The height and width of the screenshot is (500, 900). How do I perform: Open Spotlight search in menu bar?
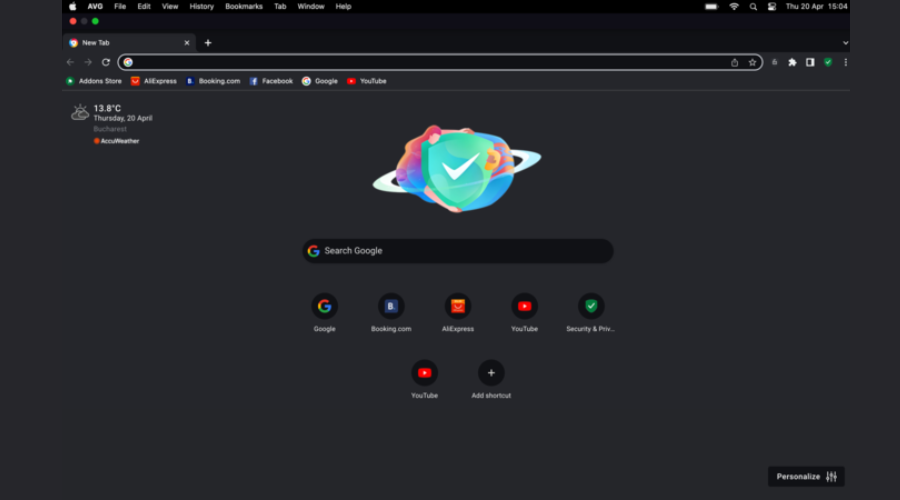pos(753,6)
